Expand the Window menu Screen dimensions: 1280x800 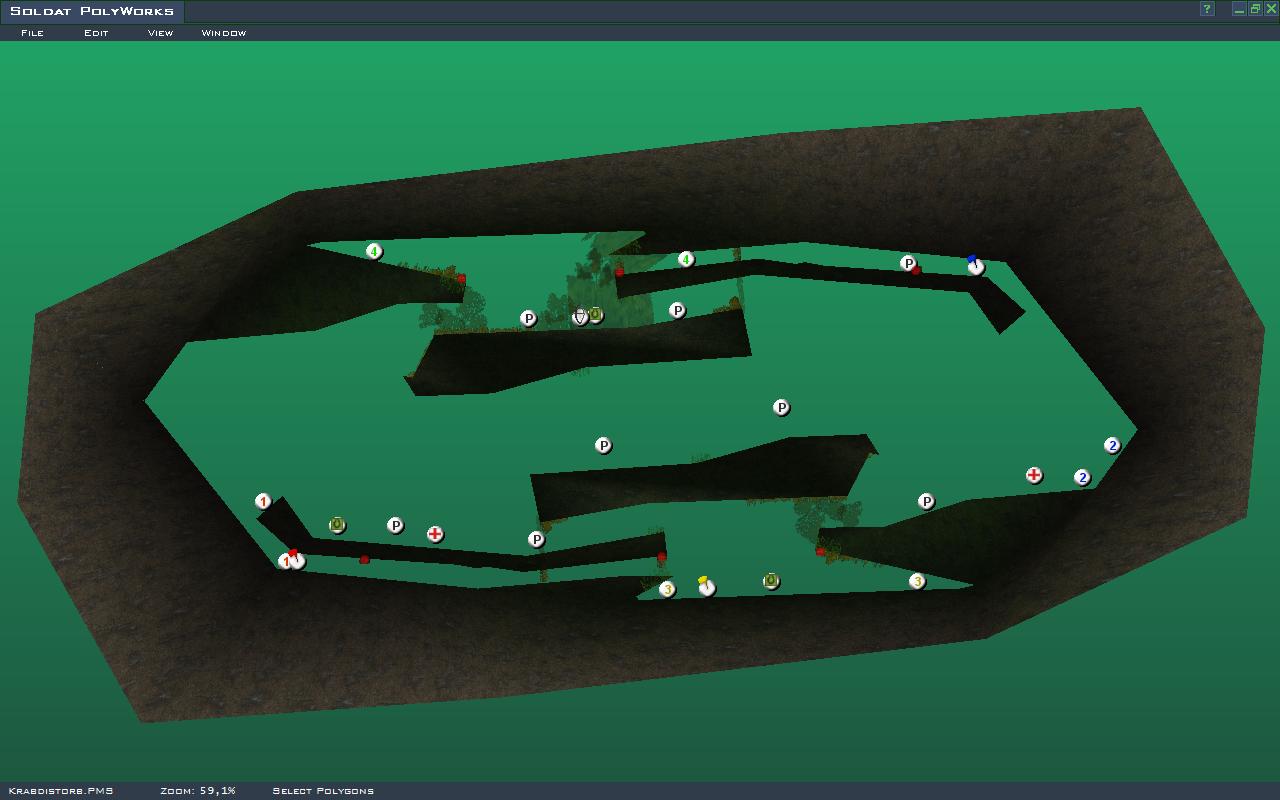coord(224,33)
